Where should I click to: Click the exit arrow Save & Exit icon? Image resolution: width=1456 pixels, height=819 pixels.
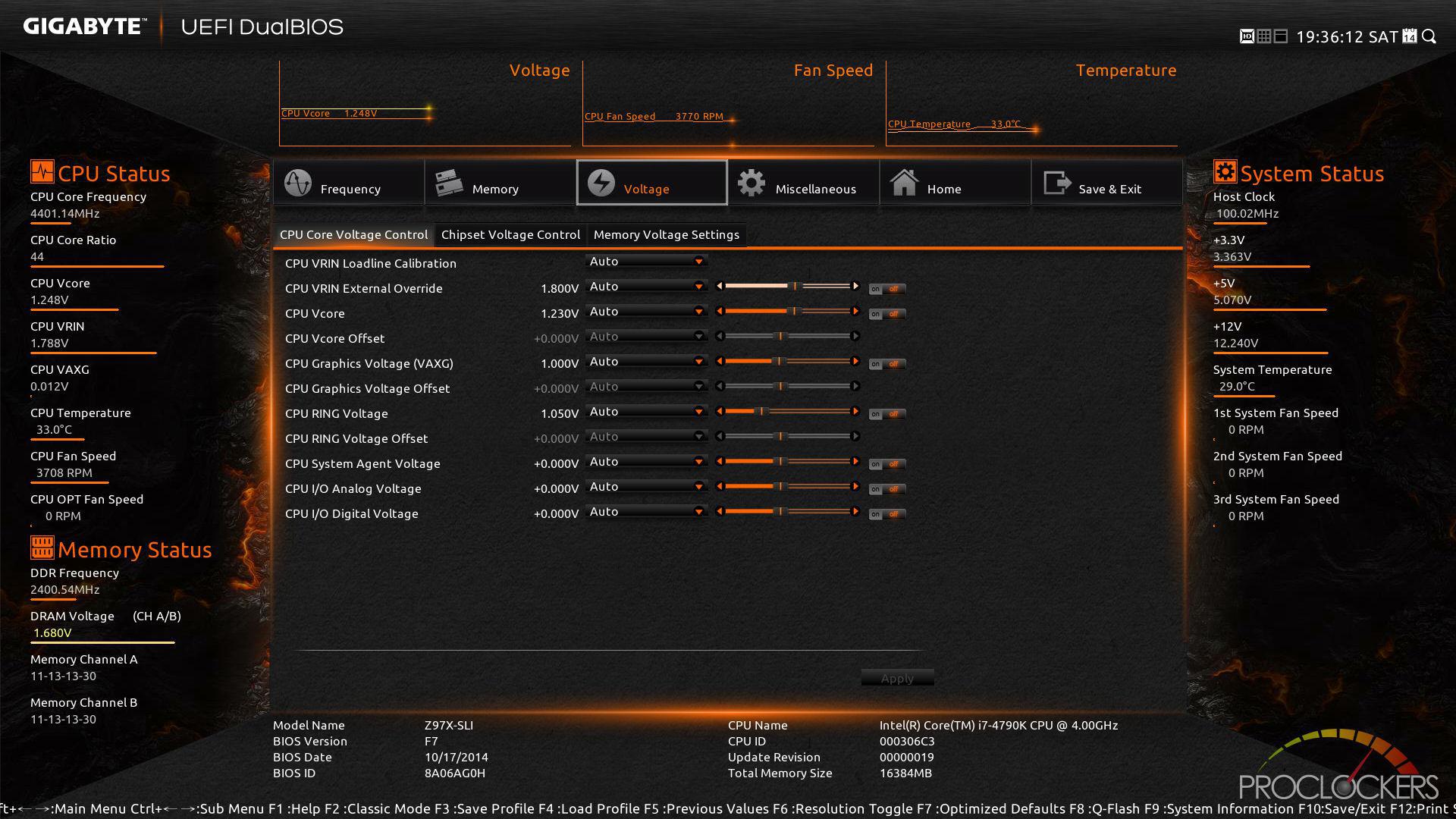click(1056, 183)
